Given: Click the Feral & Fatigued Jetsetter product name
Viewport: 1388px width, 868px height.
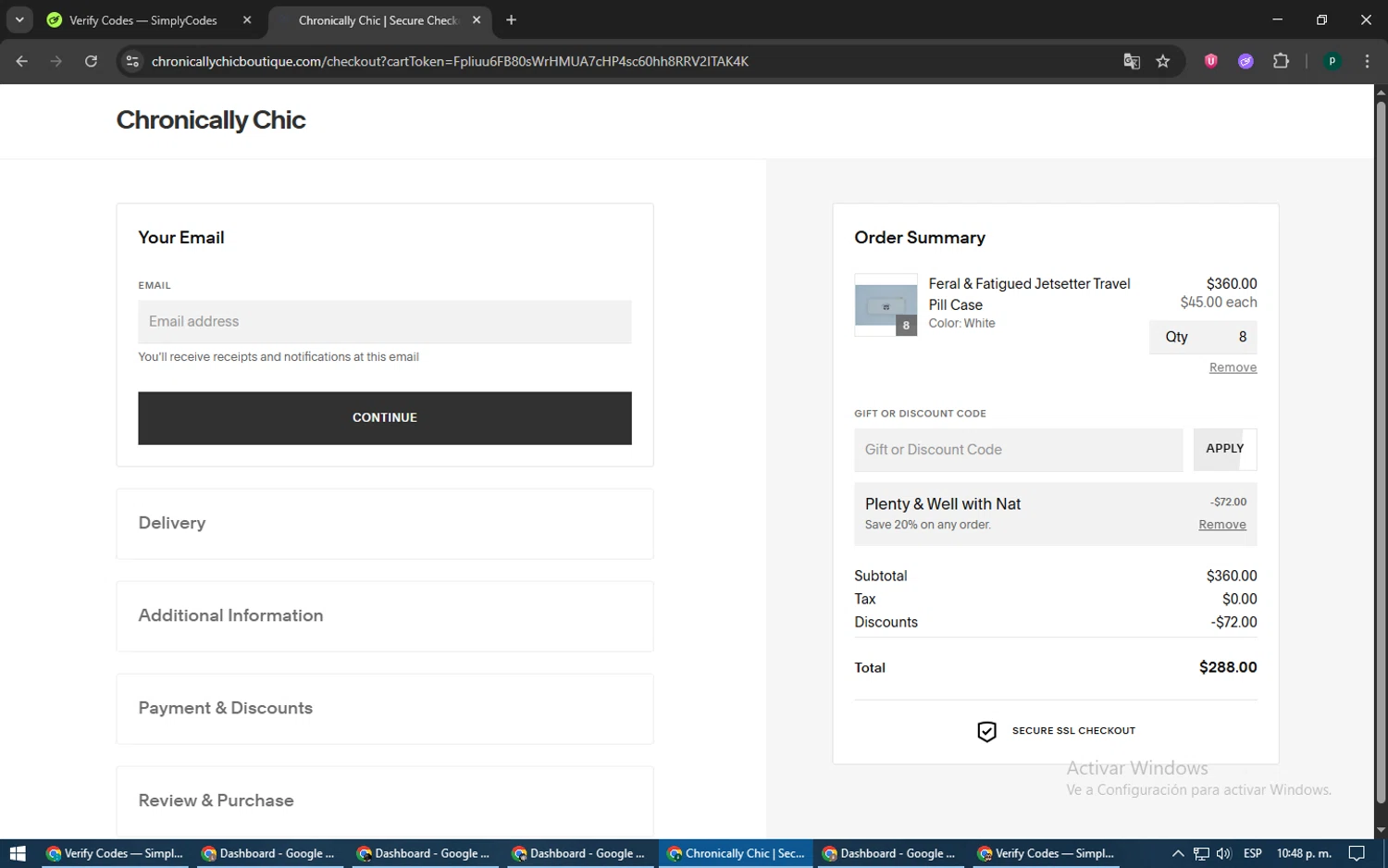Looking at the screenshot, I should [x=1030, y=294].
